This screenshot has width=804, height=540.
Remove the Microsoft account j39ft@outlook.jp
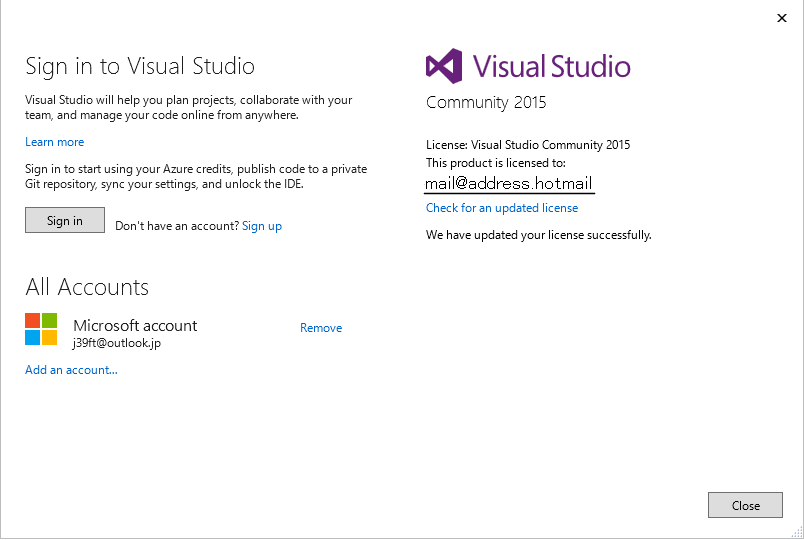point(321,328)
